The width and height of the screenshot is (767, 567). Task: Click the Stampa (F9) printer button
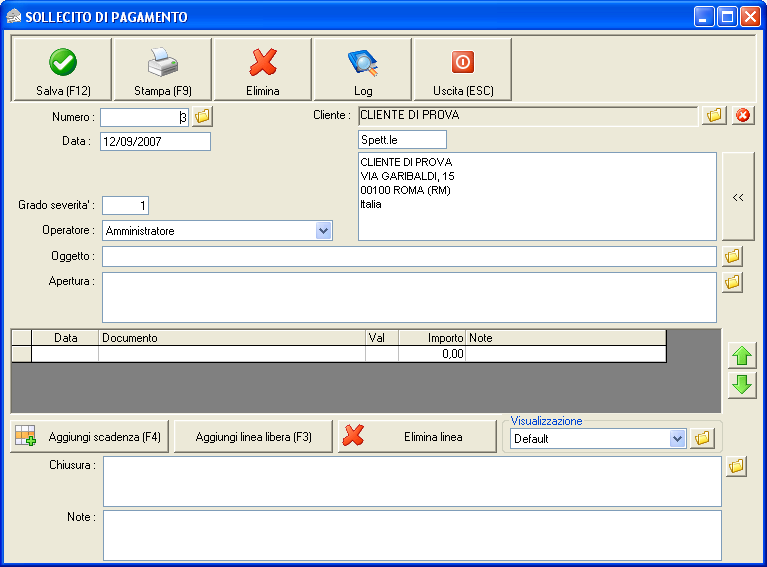coord(163,69)
